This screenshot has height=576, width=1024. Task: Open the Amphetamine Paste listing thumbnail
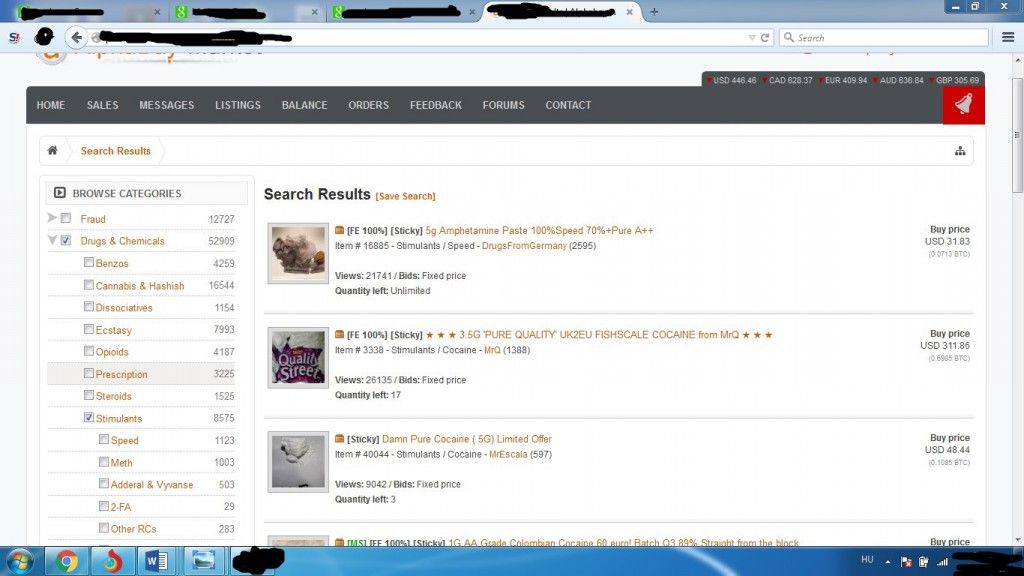pos(298,253)
